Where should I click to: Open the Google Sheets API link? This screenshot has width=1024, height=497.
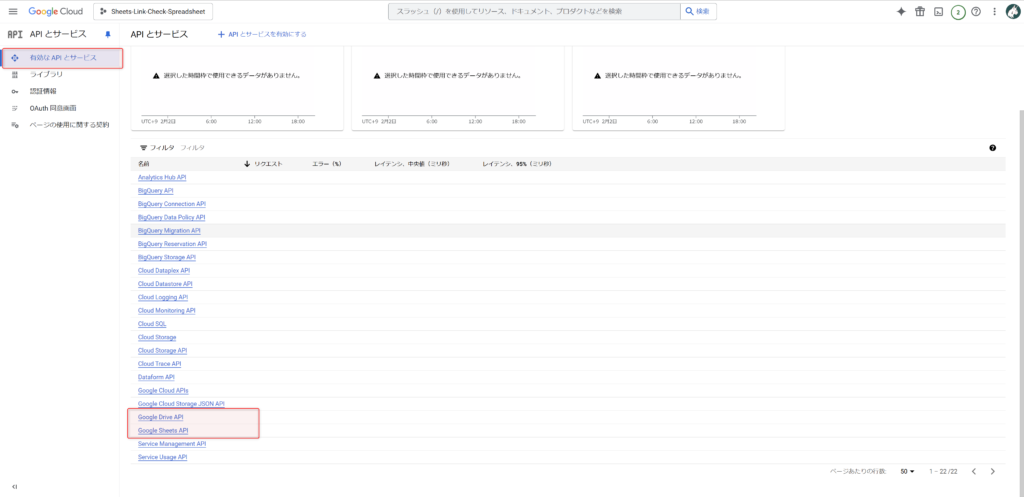pyautogui.click(x=163, y=430)
